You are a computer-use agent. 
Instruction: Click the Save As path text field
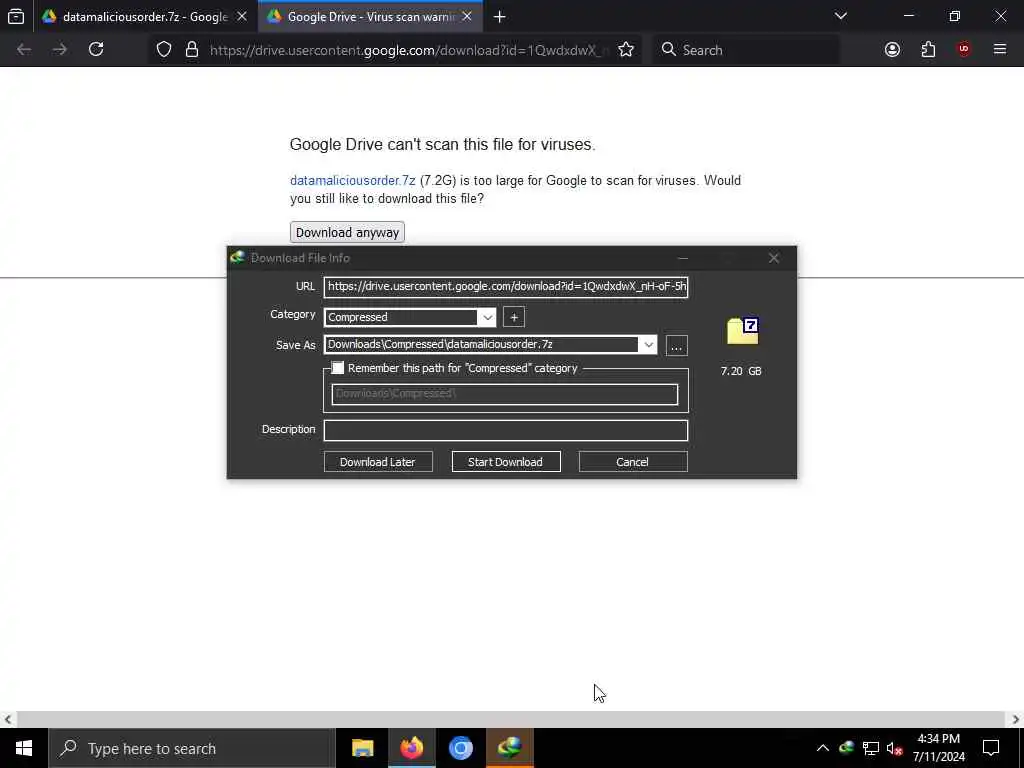tap(482, 345)
